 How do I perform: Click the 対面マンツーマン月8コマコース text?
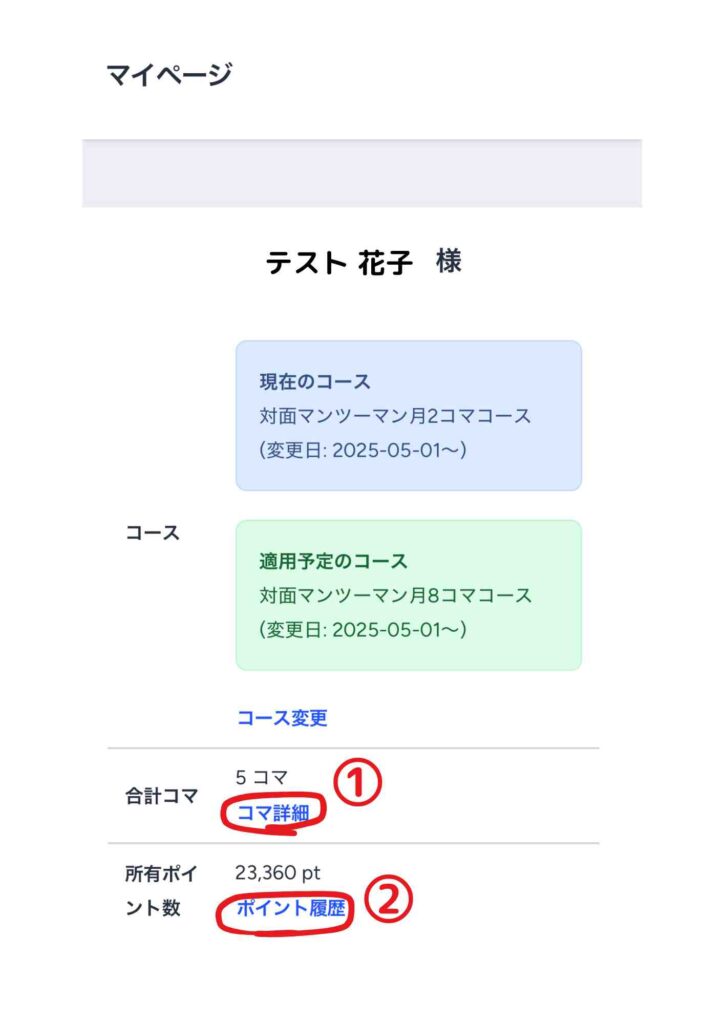tap(395, 596)
